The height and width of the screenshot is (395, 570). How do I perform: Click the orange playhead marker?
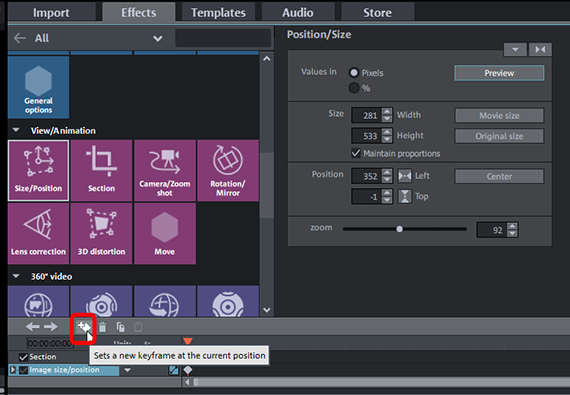coord(188,341)
